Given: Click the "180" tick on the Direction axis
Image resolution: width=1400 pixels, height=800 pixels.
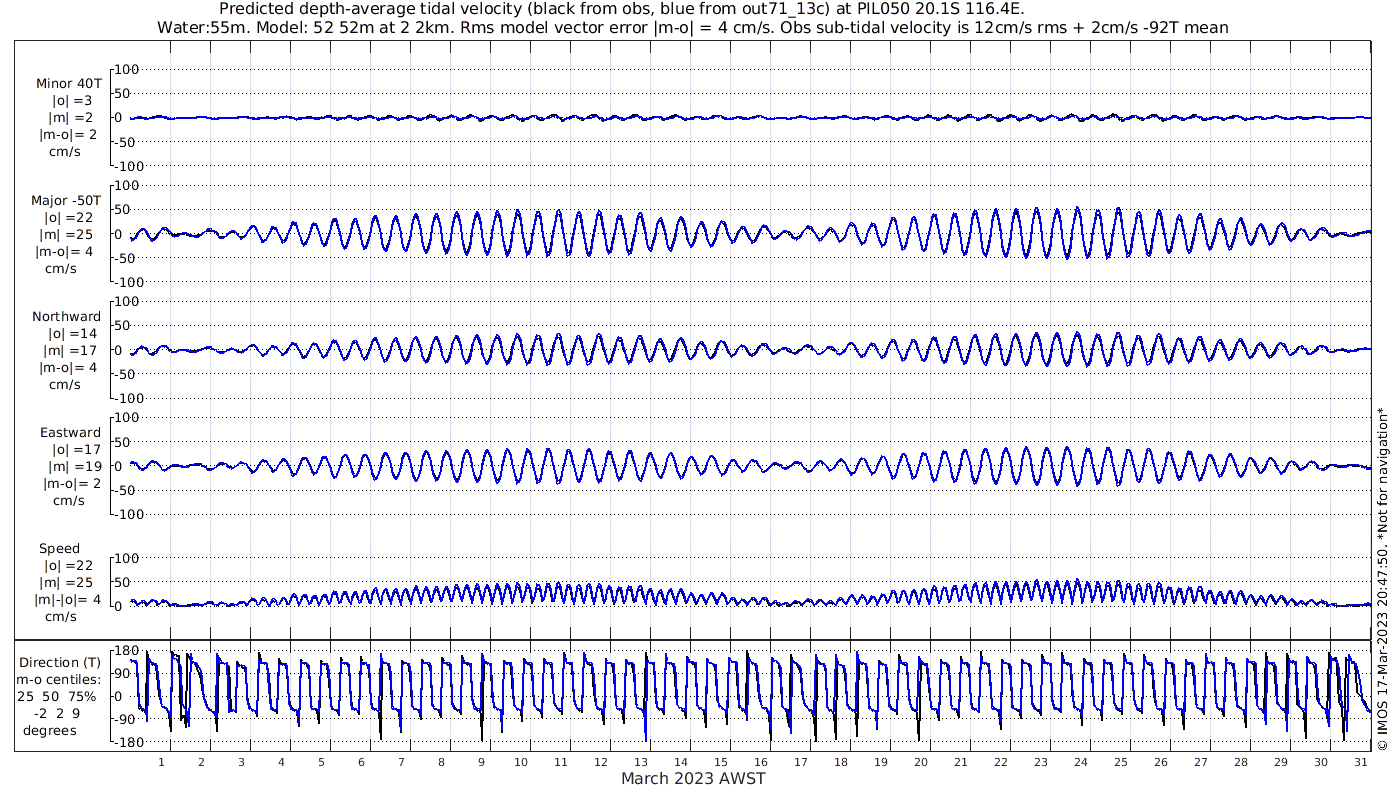Looking at the screenshot, I should click(125, 651).
